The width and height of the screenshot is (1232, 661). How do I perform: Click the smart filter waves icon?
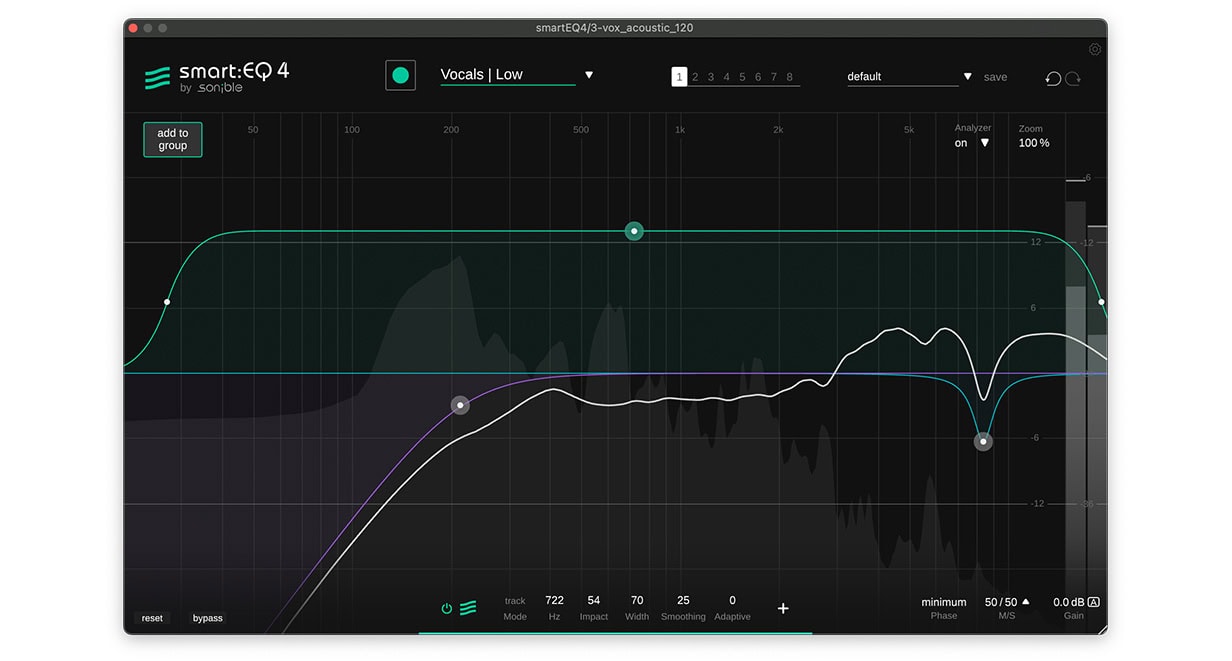(468, 608)
